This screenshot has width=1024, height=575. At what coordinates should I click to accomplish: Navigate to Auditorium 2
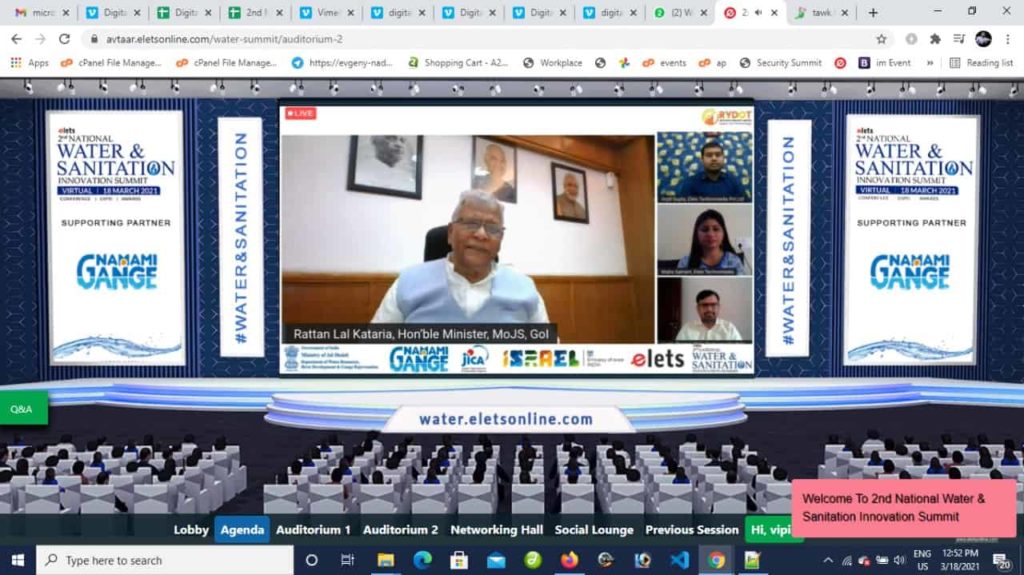pyautogui.click(x=400, y=530)
